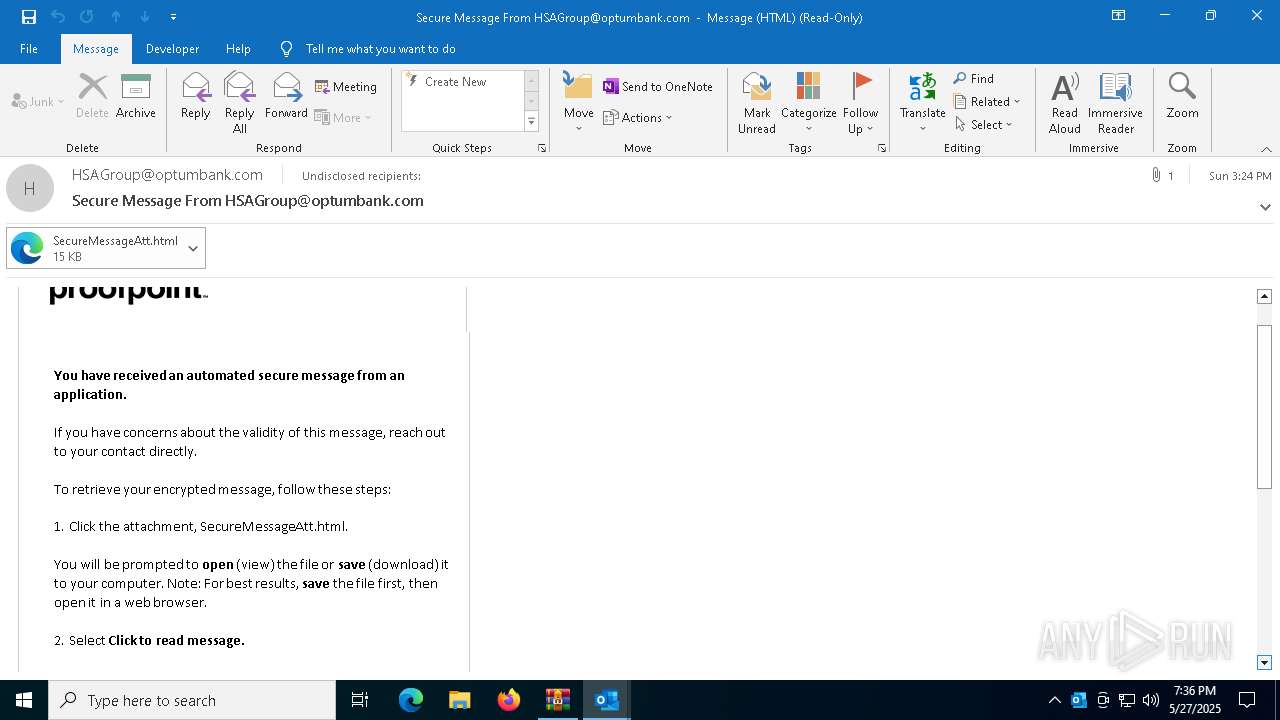Viewport: 1280px width, 720px height.
Task: Open the notification center
Action: (x=1247, y=700)
